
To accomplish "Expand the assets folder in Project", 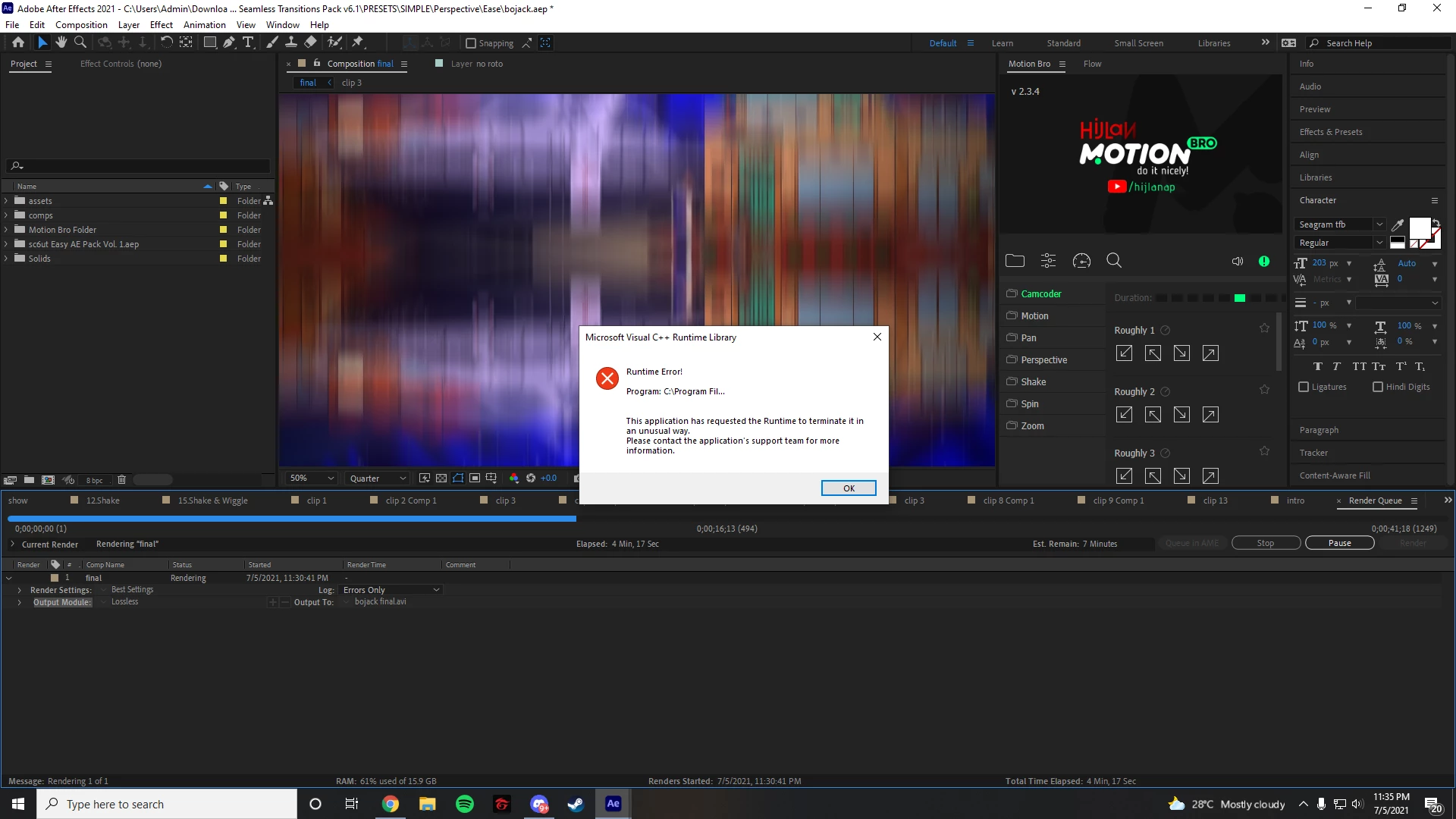I will 6,201.
